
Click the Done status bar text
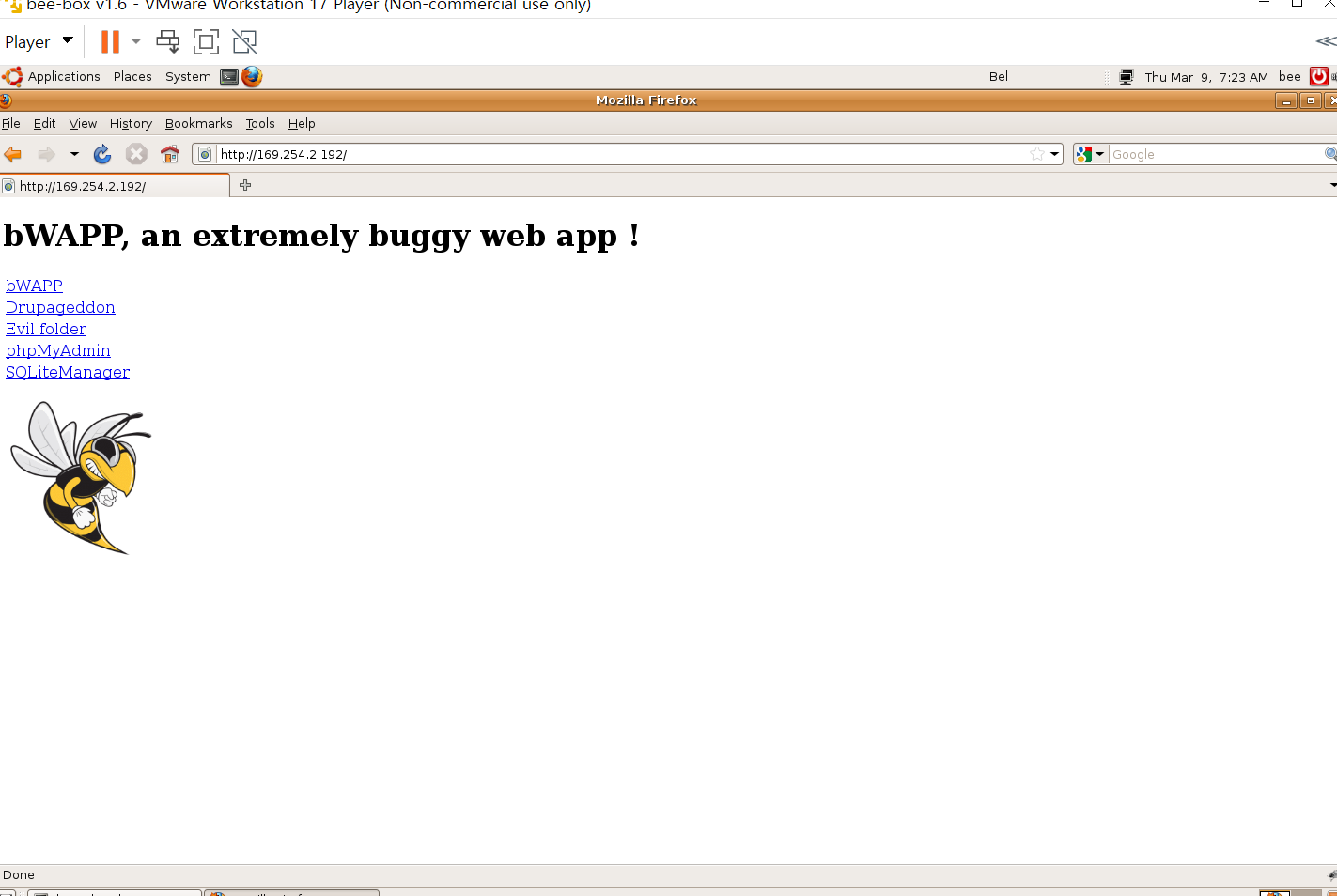coord(19,874)
